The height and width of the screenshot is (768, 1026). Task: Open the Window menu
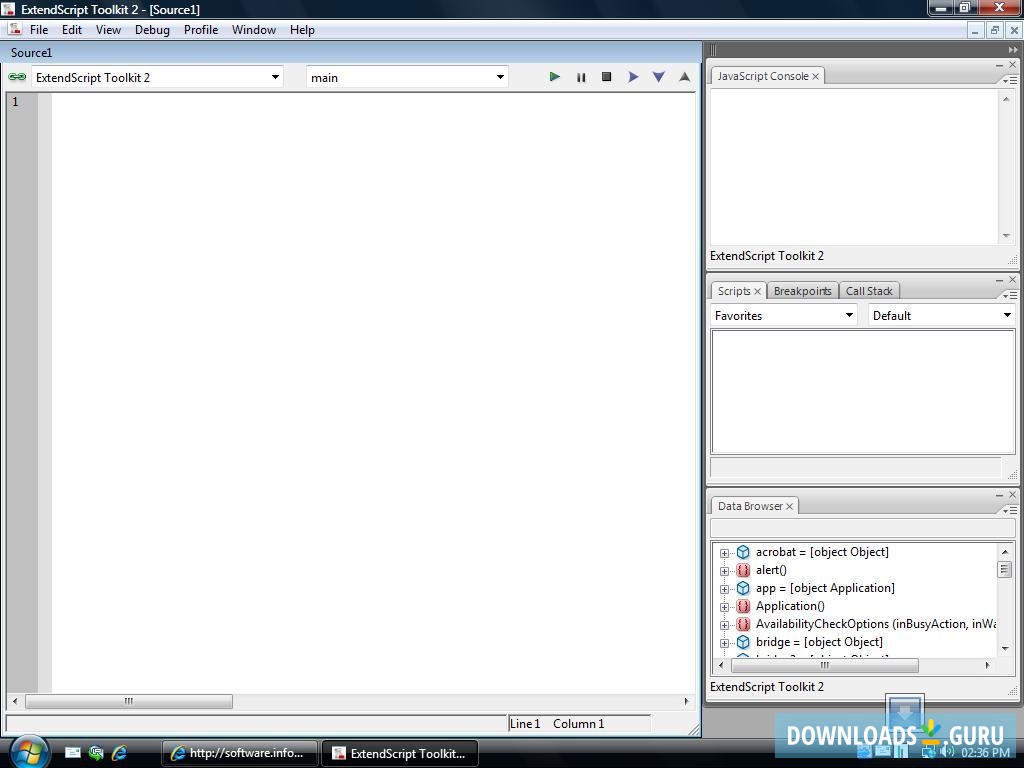click(x=254, y=29)
